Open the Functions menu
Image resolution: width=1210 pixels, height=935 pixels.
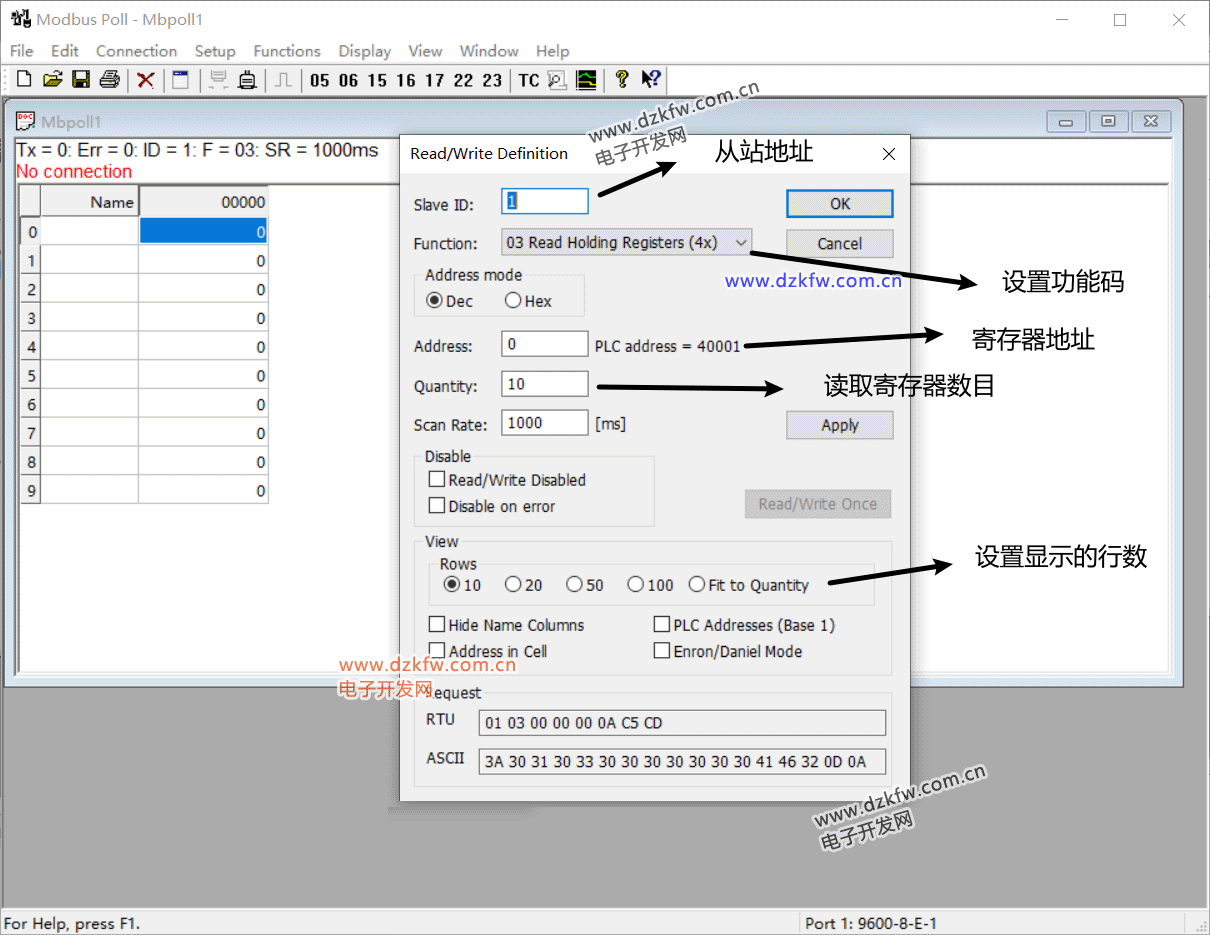[287, 51]
